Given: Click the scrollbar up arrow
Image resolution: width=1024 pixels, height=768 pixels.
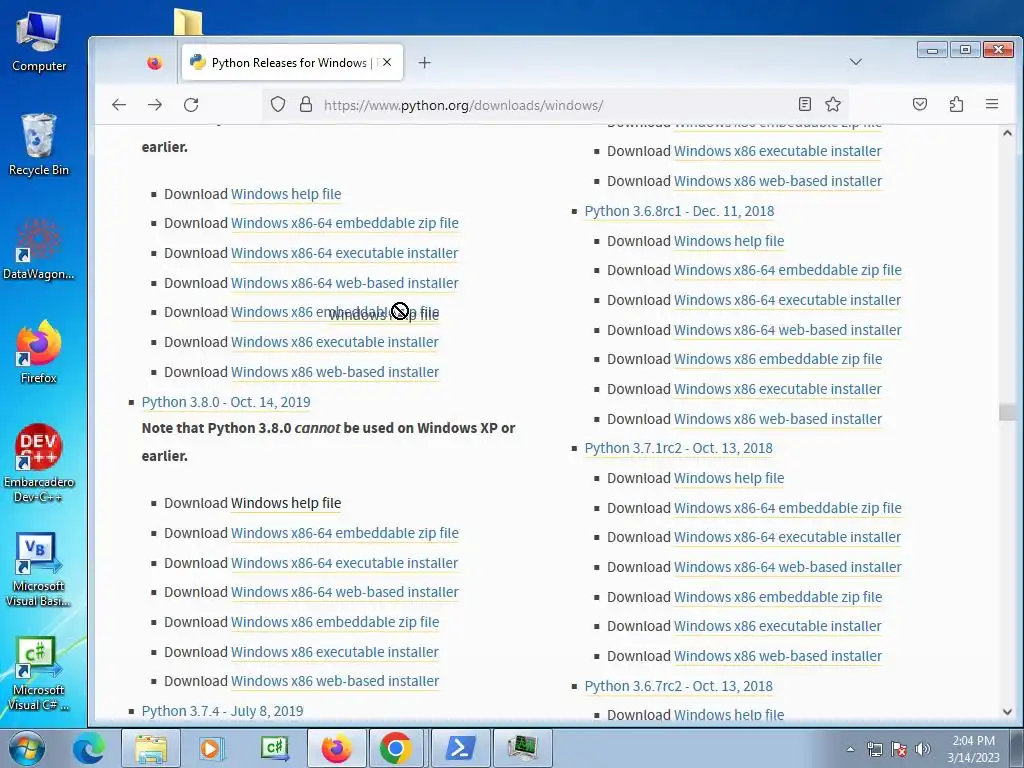Looking at the screenshot, I should (x=1007, y=133).
